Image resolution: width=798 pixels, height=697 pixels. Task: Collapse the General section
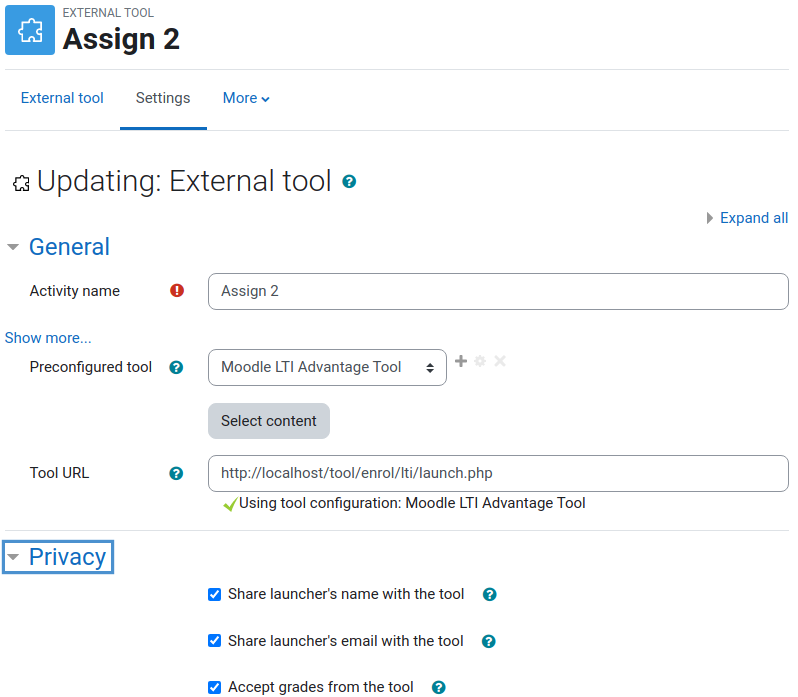click(x=13, y=247)
